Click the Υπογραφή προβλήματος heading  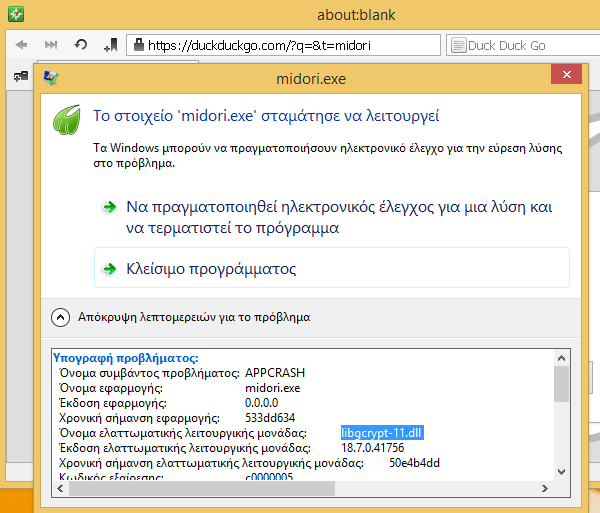click(126, 358)
